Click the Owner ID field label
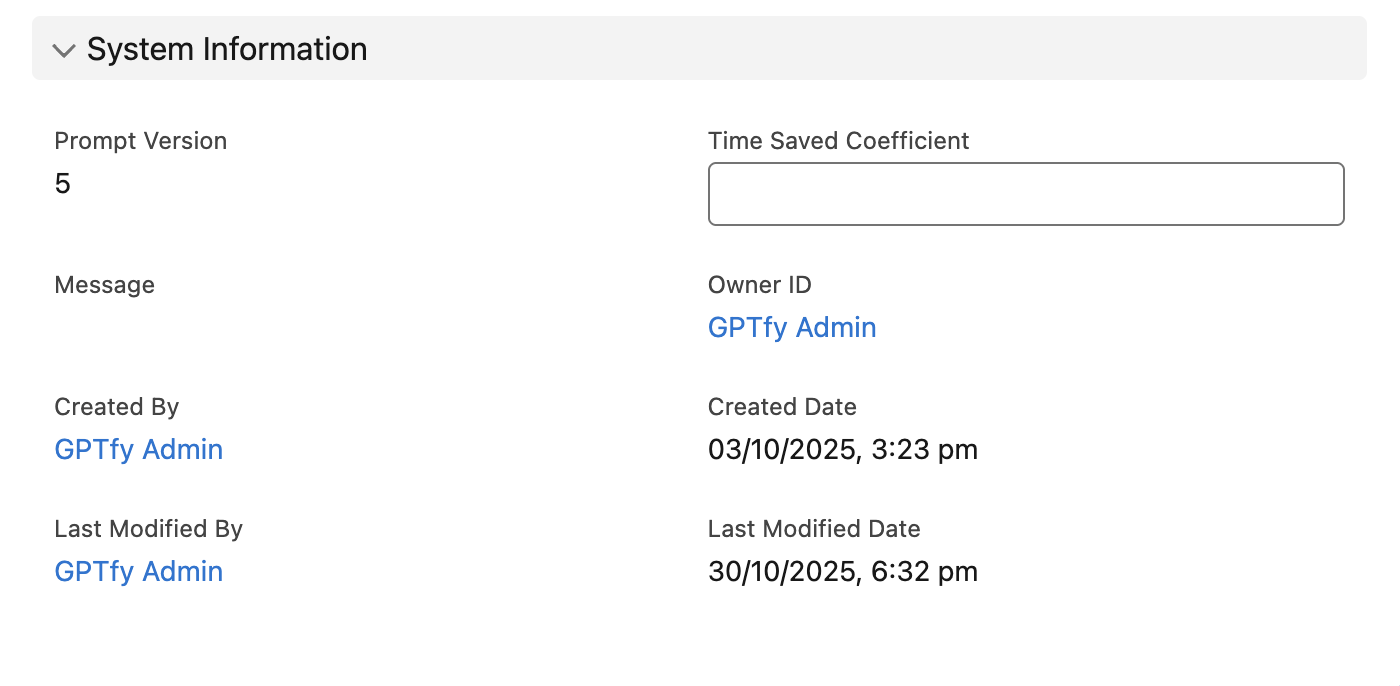 click(759, 285)
